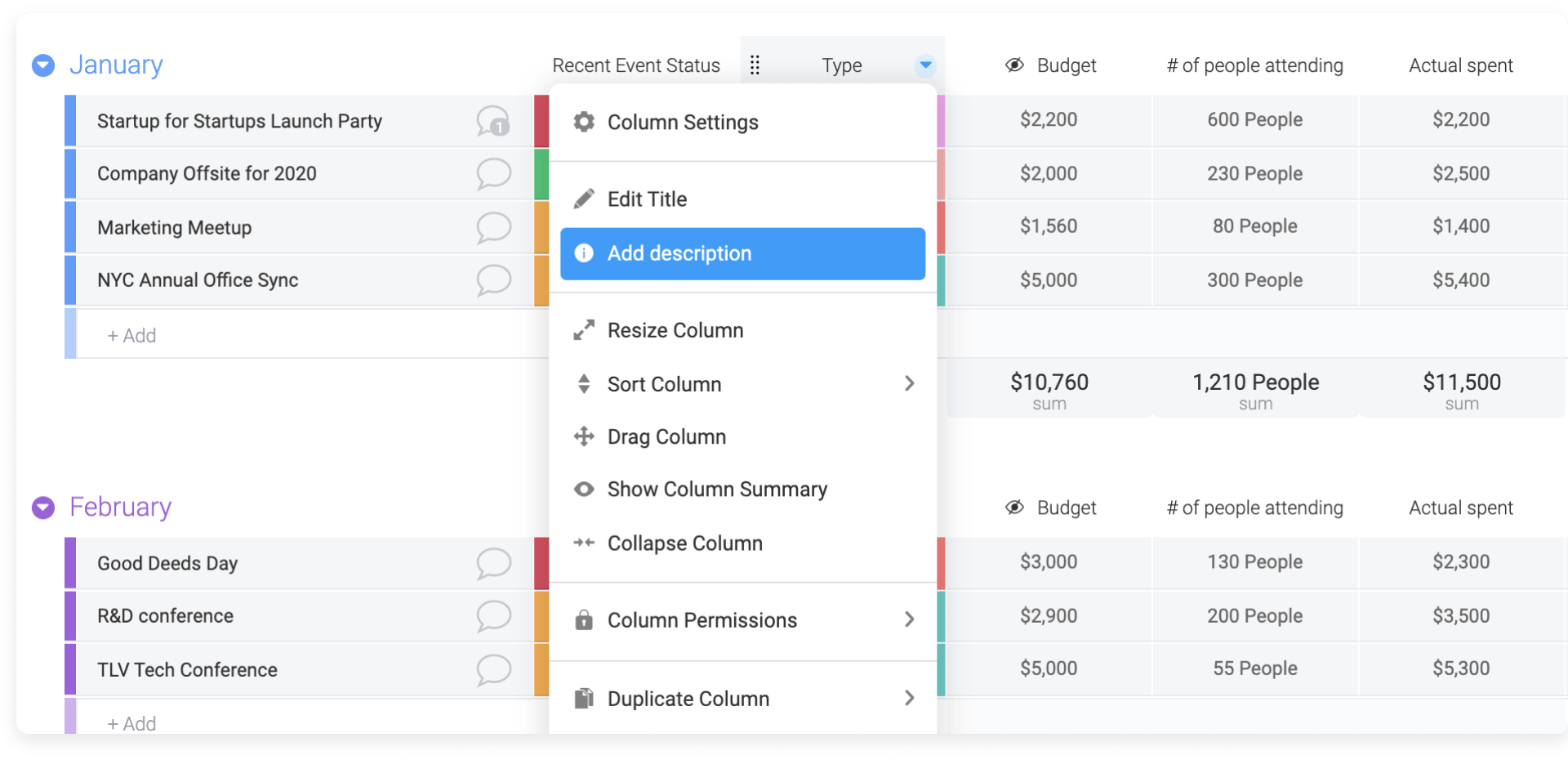Click the resize arrows icon for Resize Column
This screenshot has width=1568, height=760.
[583, 329]
